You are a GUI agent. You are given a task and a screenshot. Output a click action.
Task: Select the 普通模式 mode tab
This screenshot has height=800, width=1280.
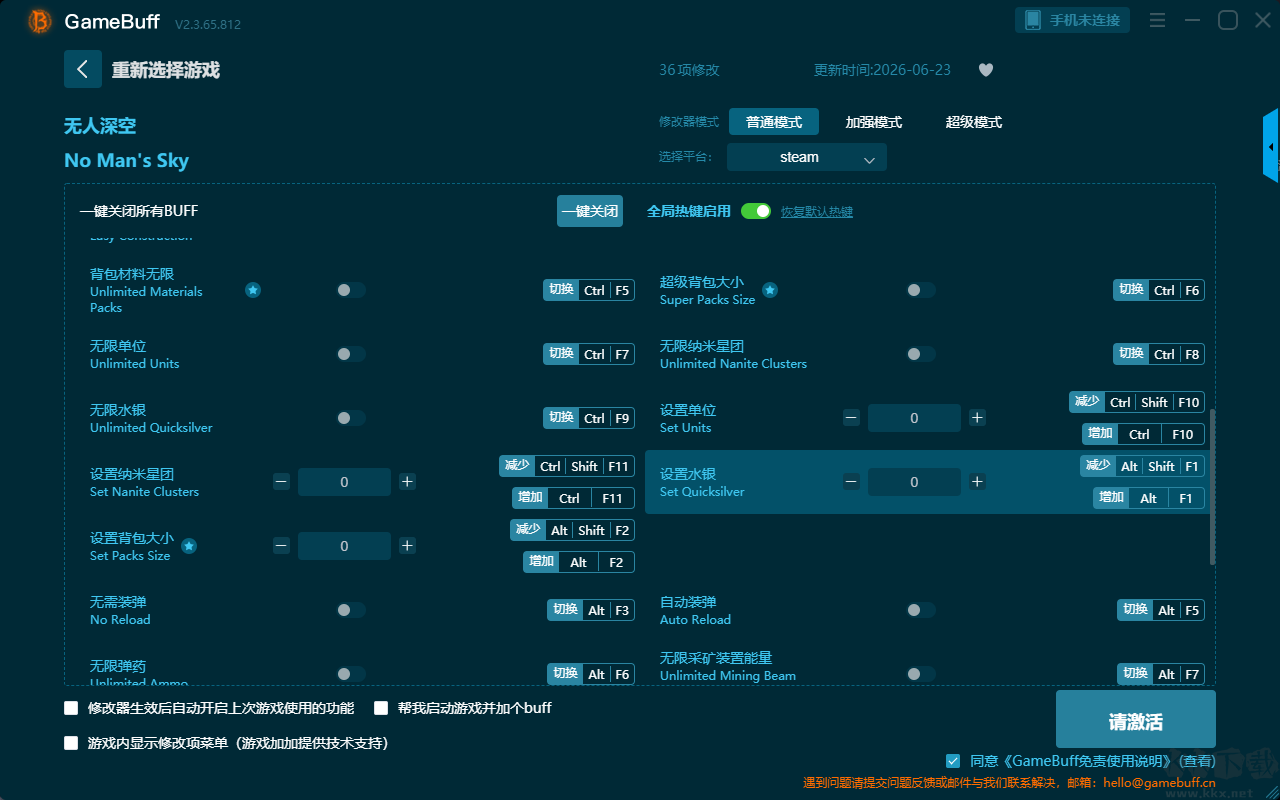774,122
